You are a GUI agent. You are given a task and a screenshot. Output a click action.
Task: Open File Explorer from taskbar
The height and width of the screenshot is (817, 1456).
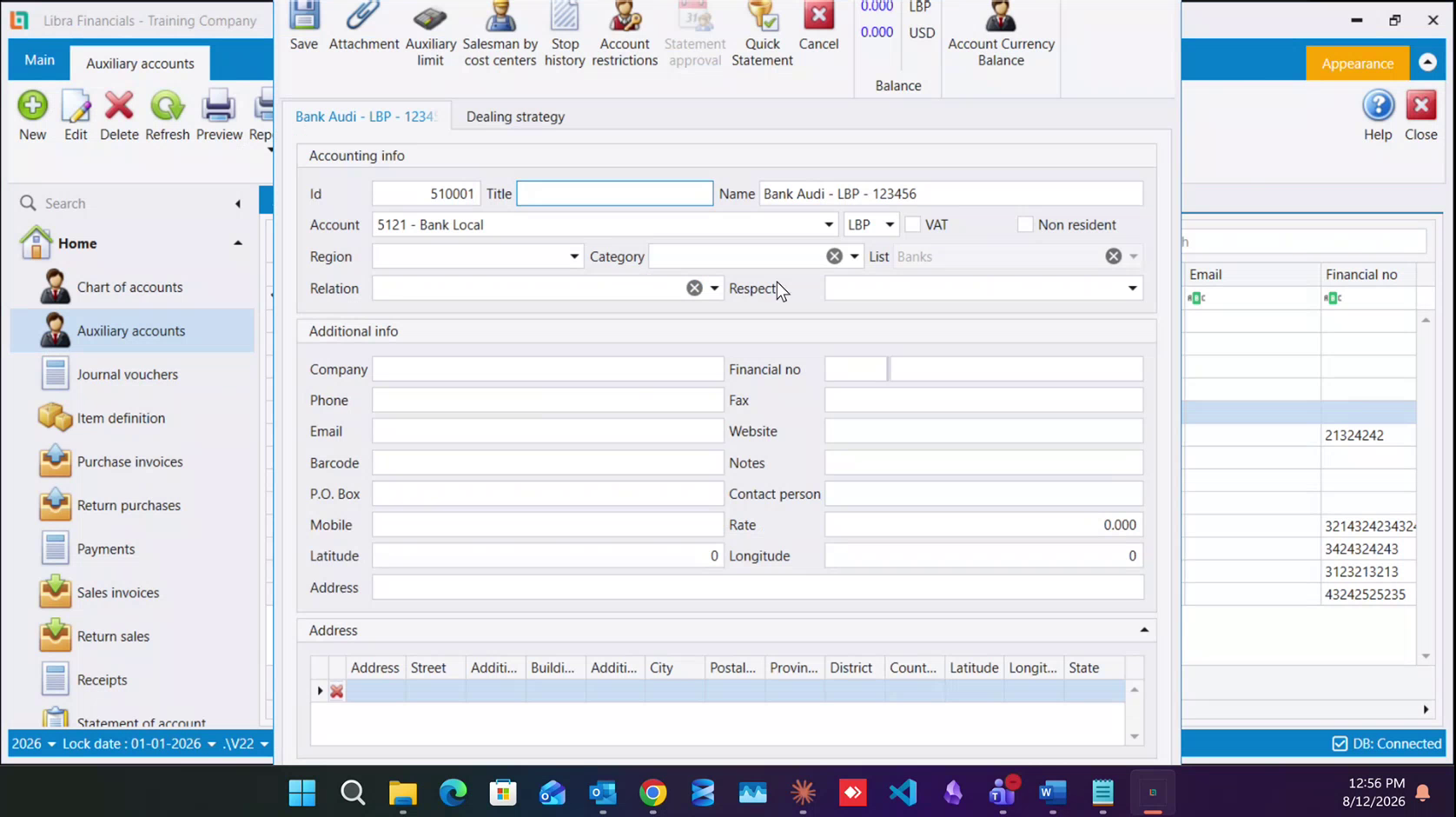click(402, 792)
